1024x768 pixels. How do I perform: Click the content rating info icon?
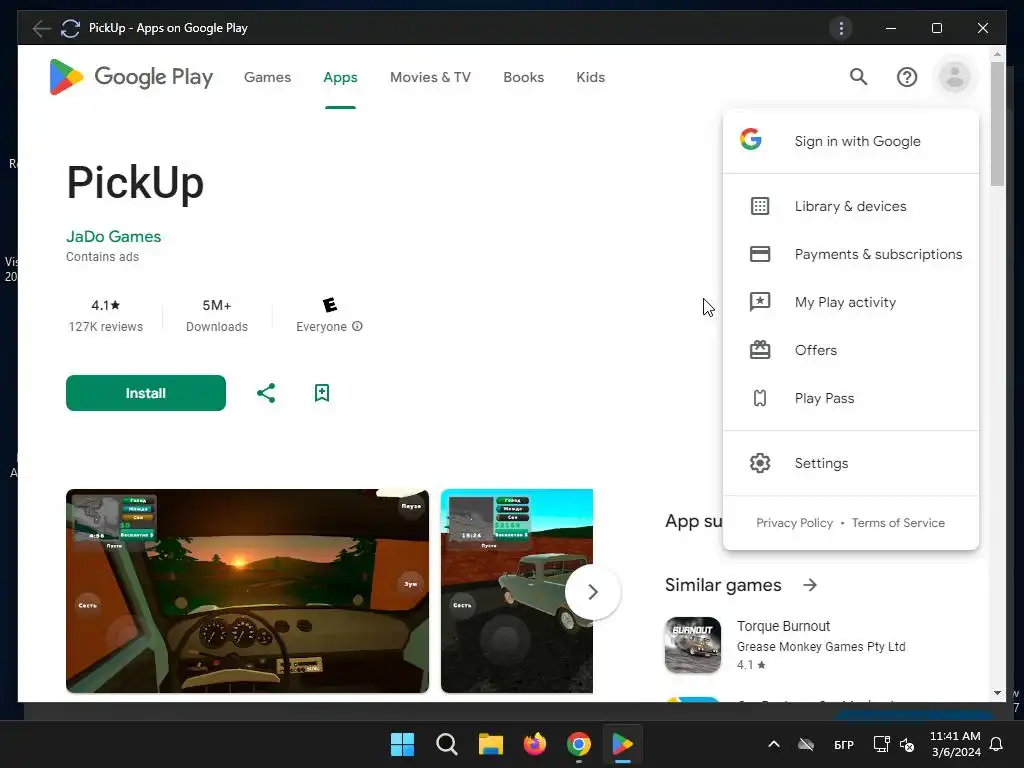[357, 326]
